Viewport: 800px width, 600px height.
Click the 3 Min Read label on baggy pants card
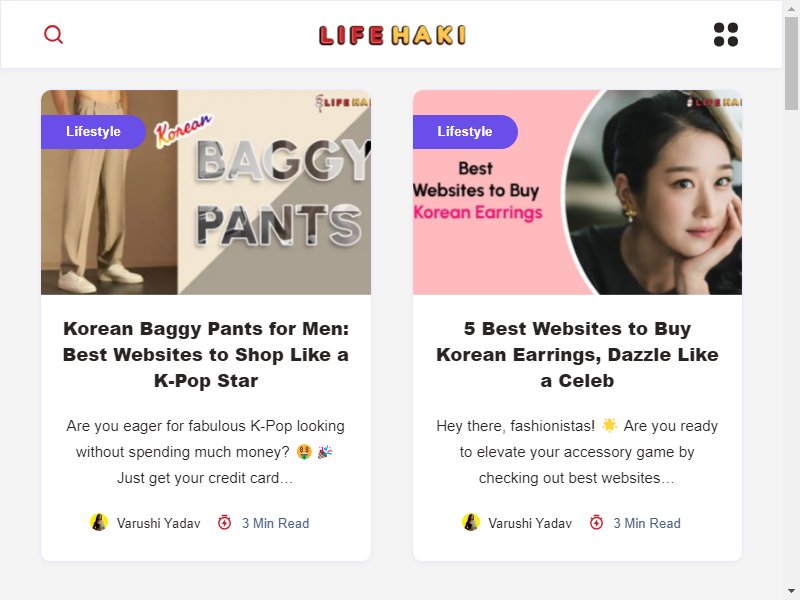tap(276, 523)
